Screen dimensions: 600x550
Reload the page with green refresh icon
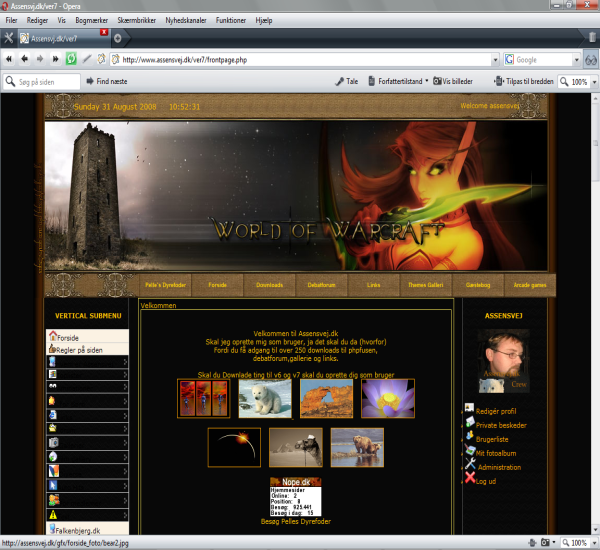pyautogui.click(x=71, y=59)
